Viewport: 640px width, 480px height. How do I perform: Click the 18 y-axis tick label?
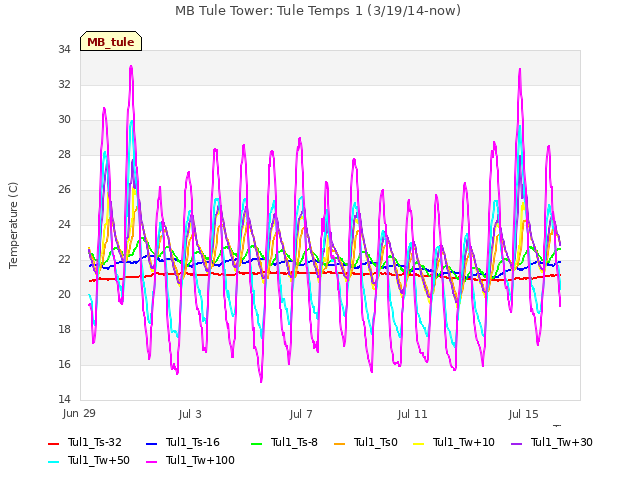pyautogui.click(x=64, y=329)
